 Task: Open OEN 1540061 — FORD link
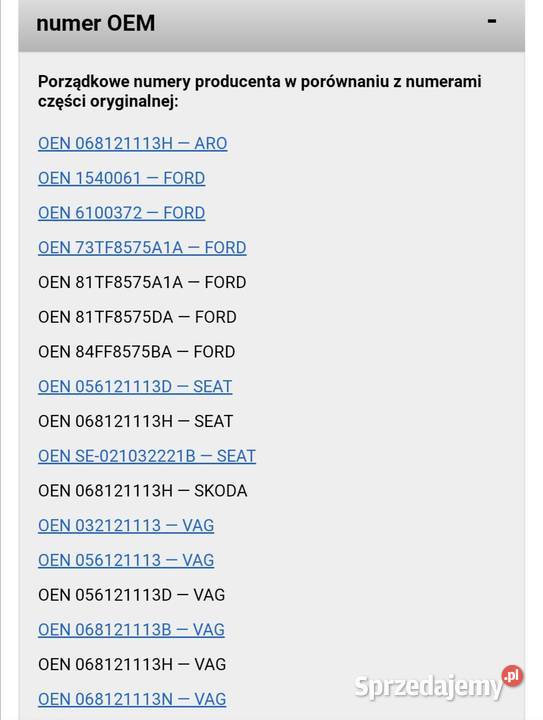pyautogui.click(x=122, y=178)
